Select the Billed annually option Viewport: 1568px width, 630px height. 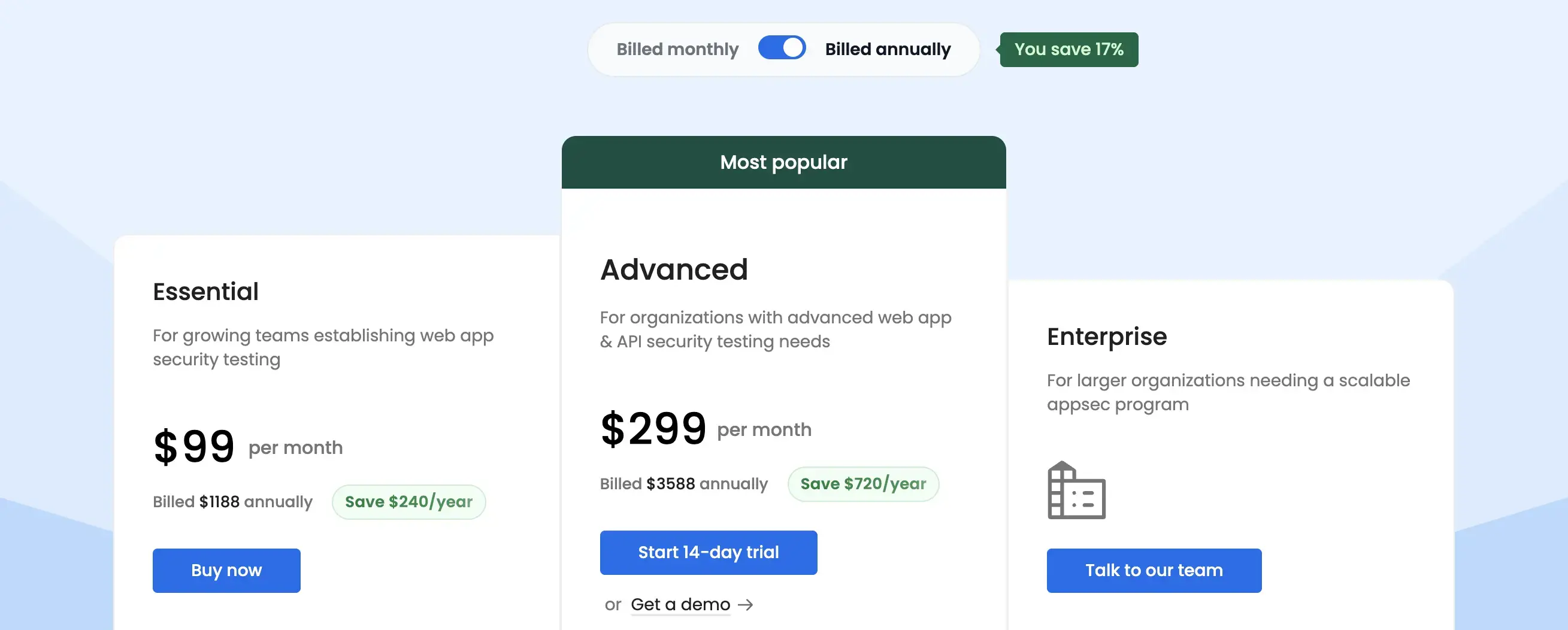click(888, 49)
